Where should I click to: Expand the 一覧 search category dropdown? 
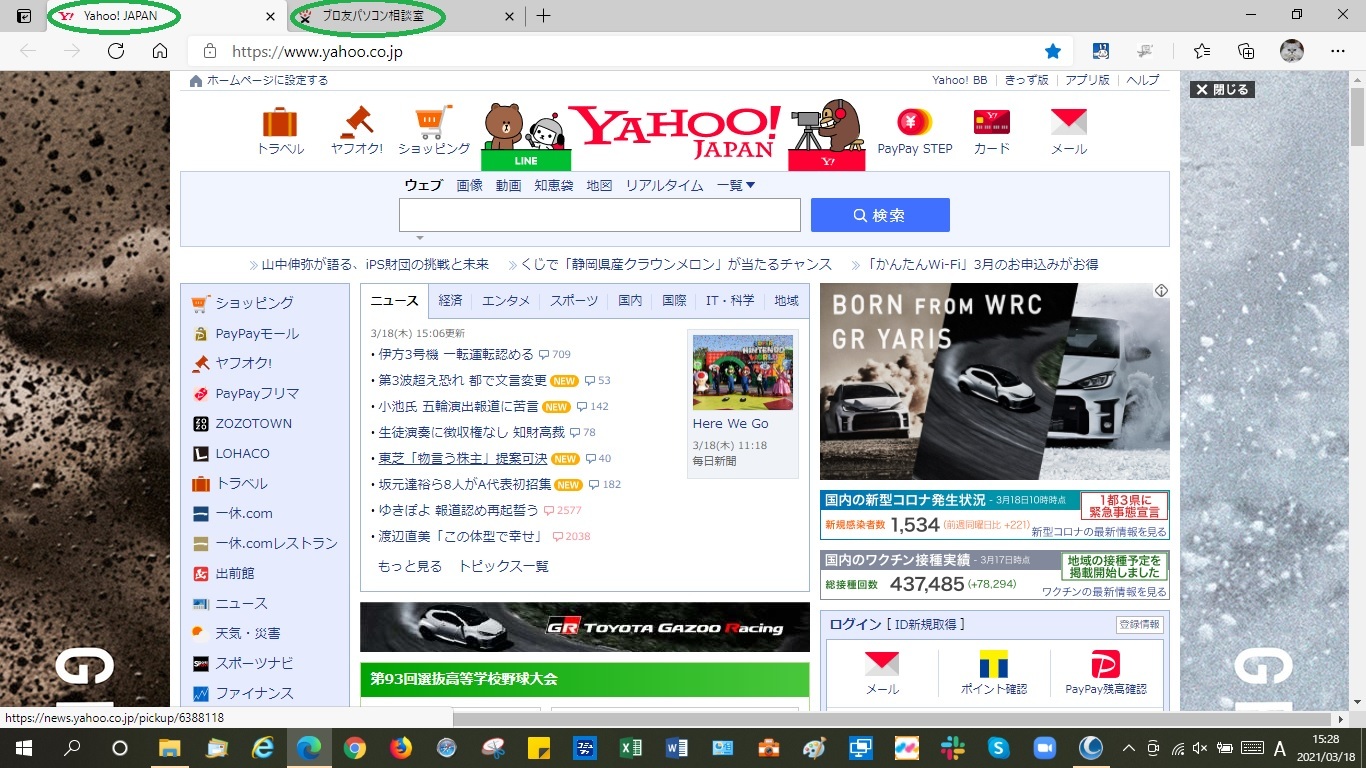(x=736, y=185)
